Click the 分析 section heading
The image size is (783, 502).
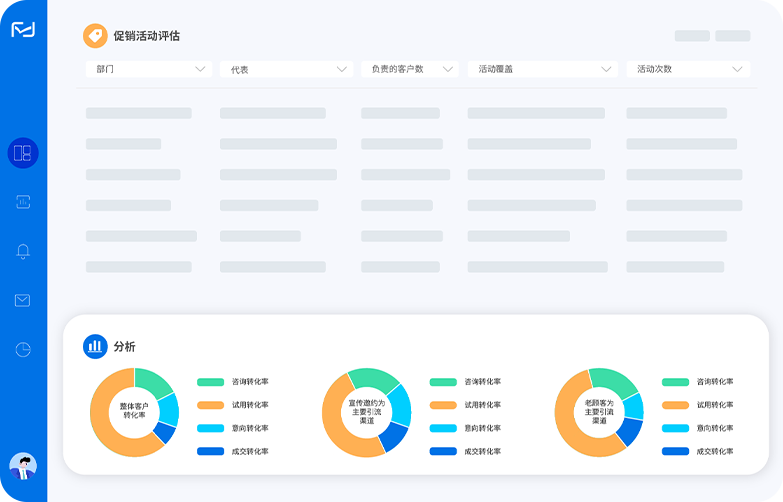point(124,347)
